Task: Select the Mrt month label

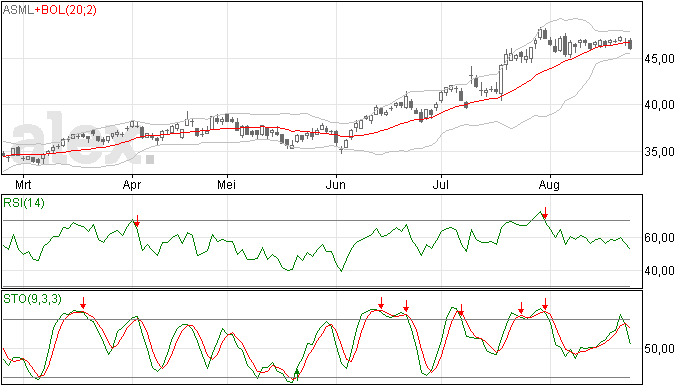Action: [23, 184]
